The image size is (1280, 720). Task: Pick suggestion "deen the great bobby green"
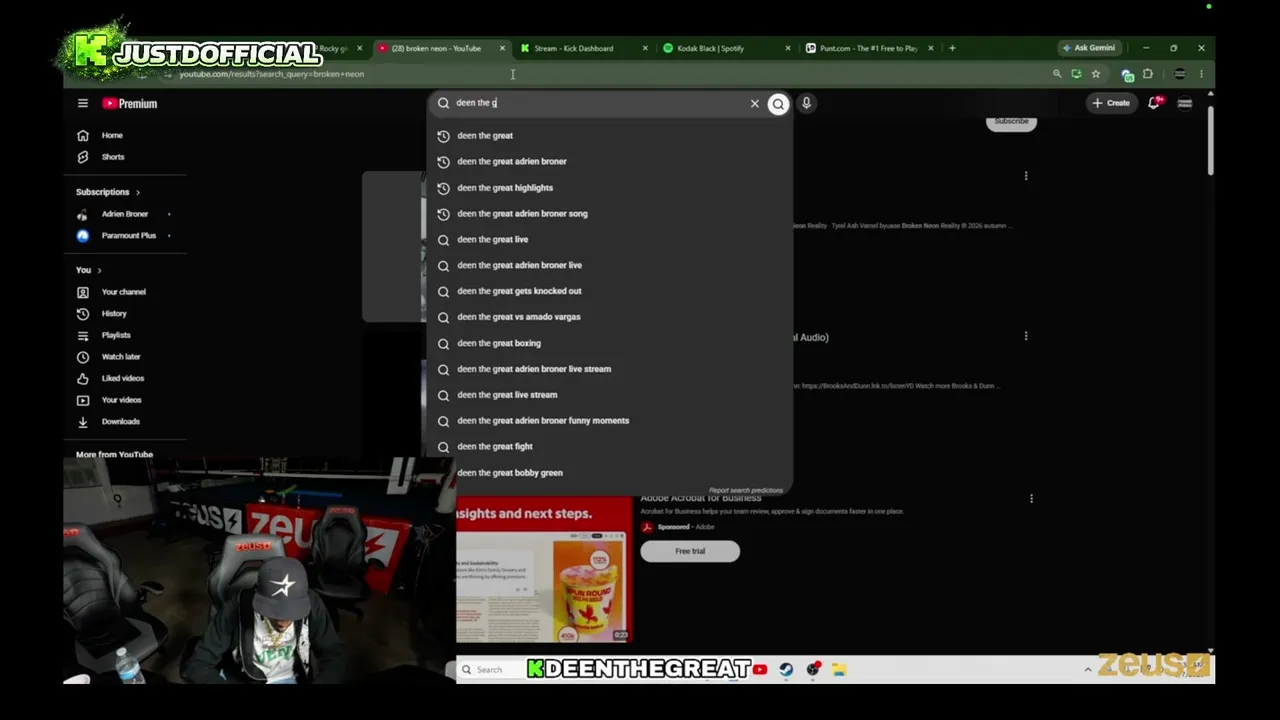pyautogui.click(x=609, y=473)
